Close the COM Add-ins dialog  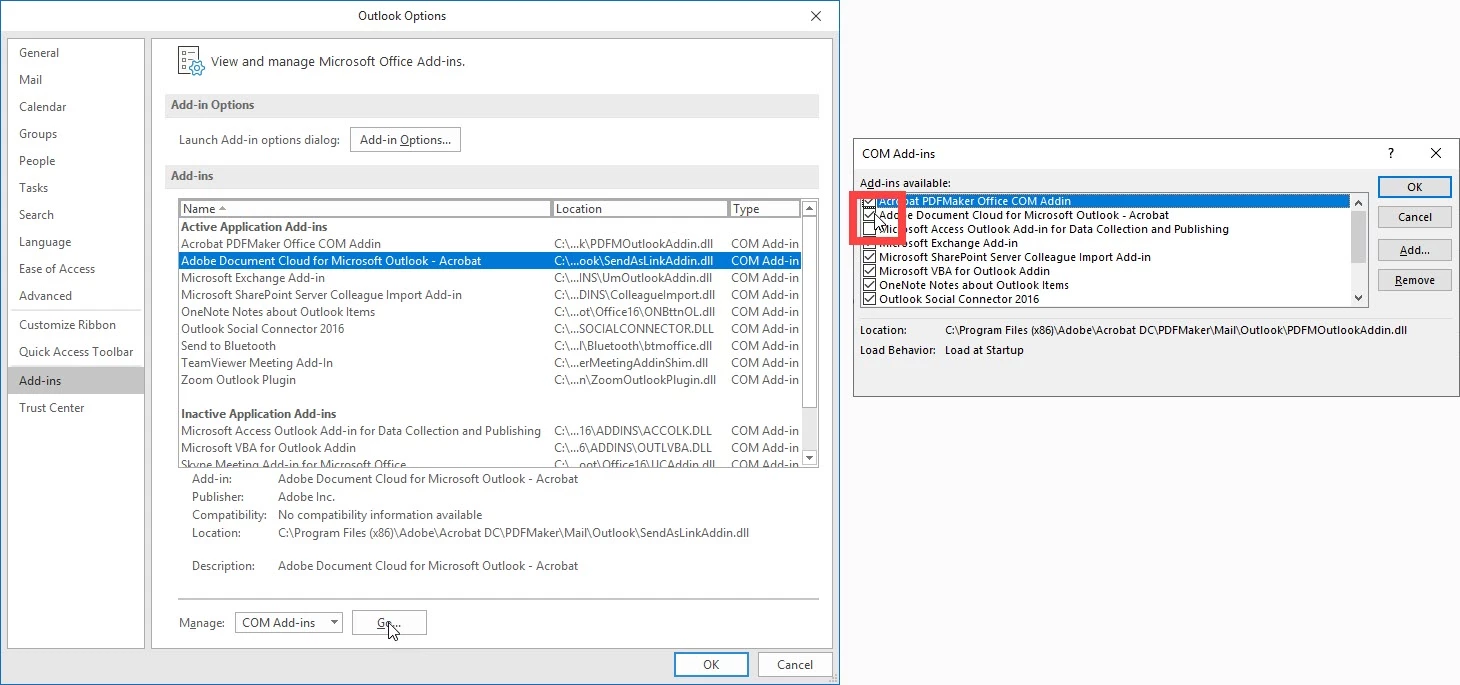click(x=1436, y=154)
